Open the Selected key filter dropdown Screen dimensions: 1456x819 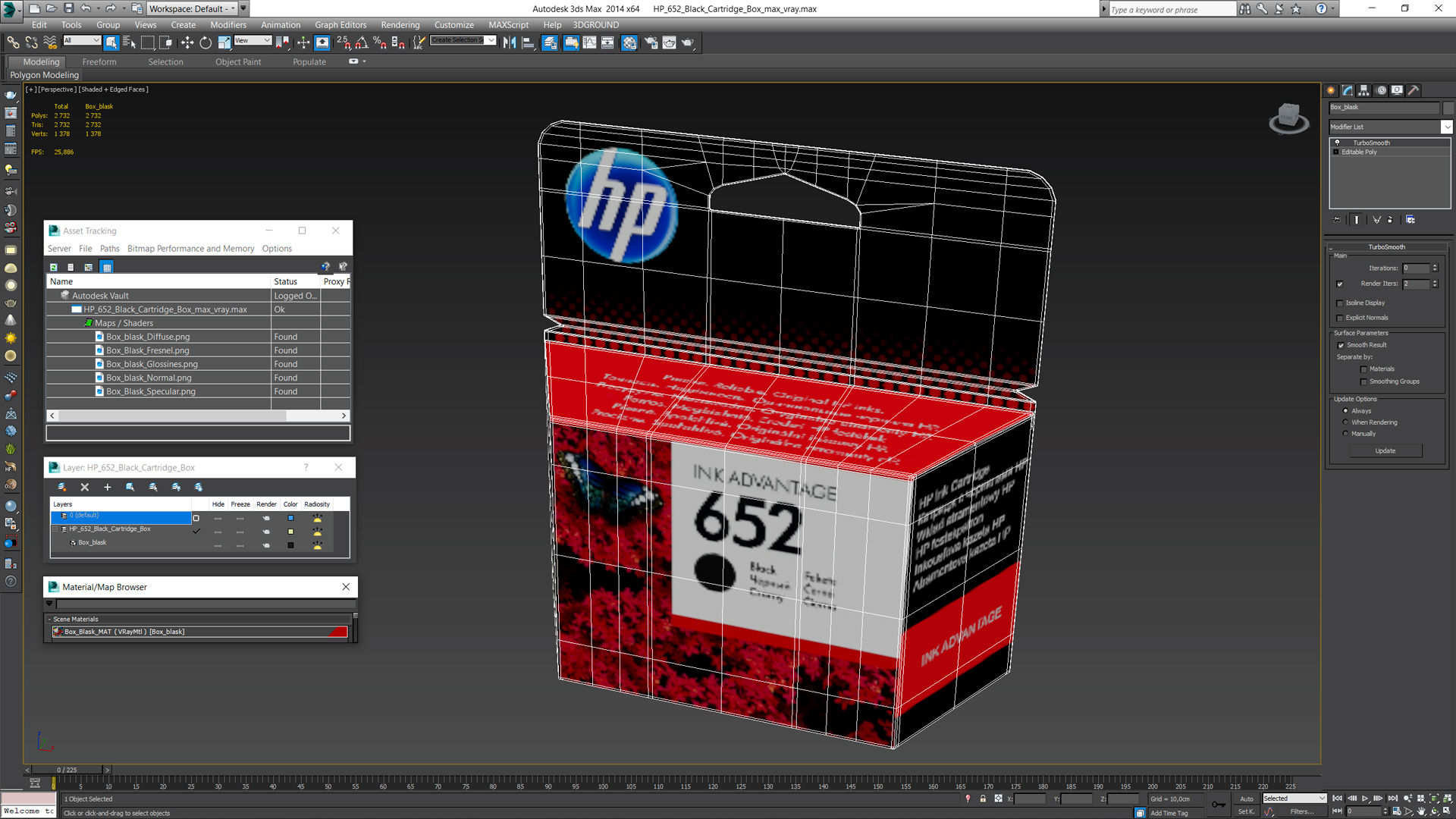coord(1294,799)
